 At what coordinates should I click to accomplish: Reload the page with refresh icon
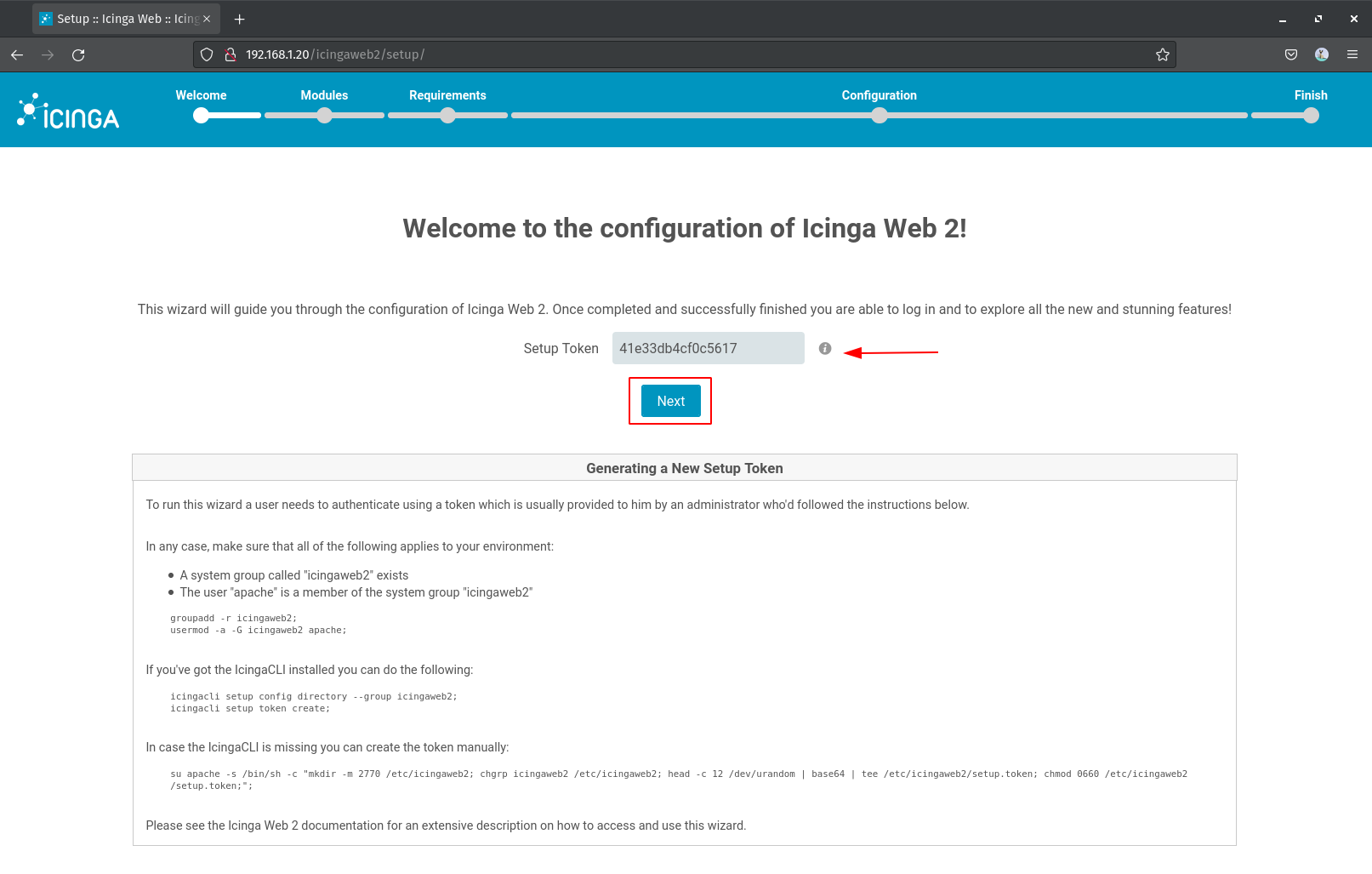click(78, 55)
